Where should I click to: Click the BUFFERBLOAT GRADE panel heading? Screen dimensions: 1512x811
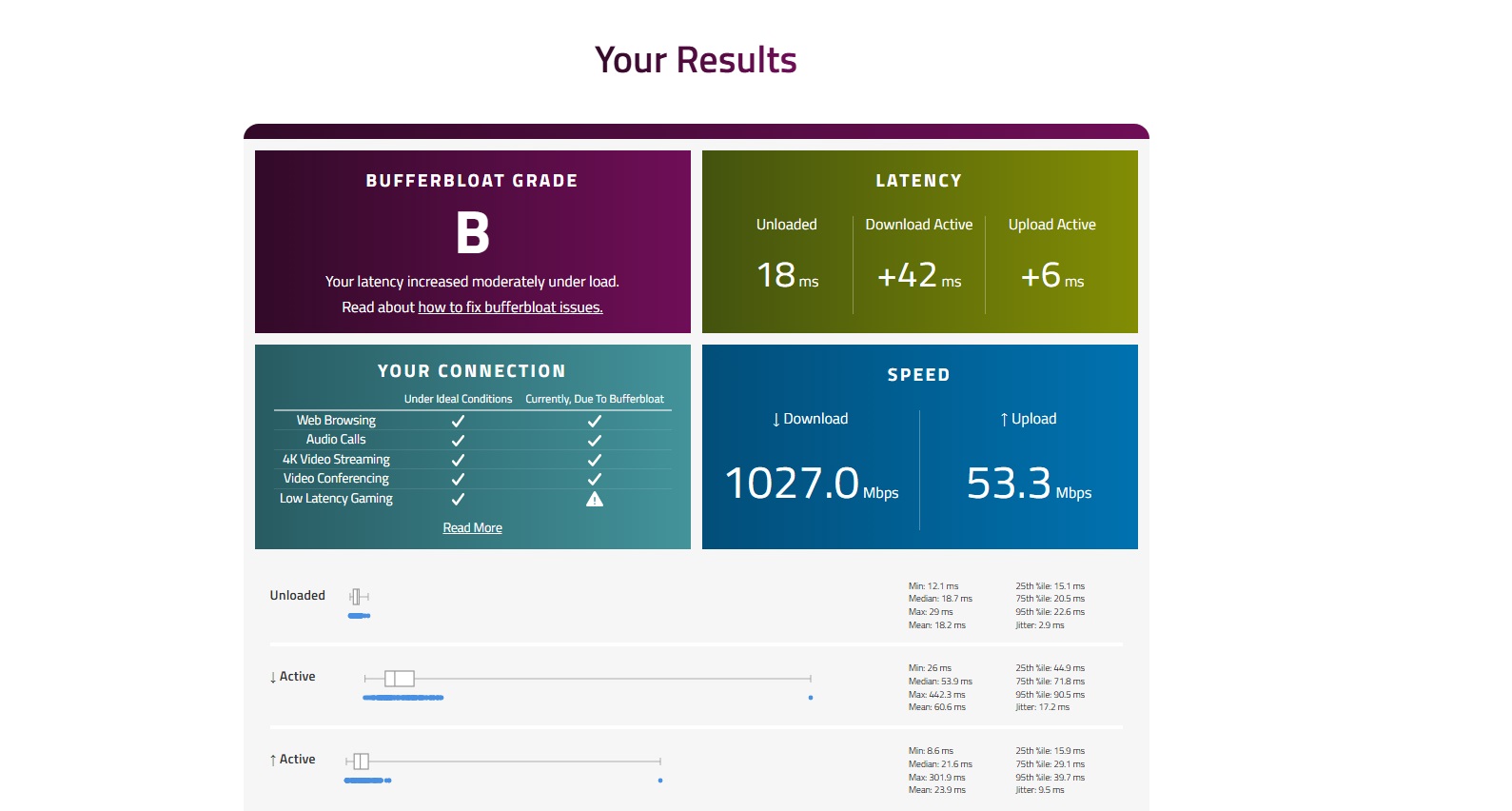click(472, 181)
